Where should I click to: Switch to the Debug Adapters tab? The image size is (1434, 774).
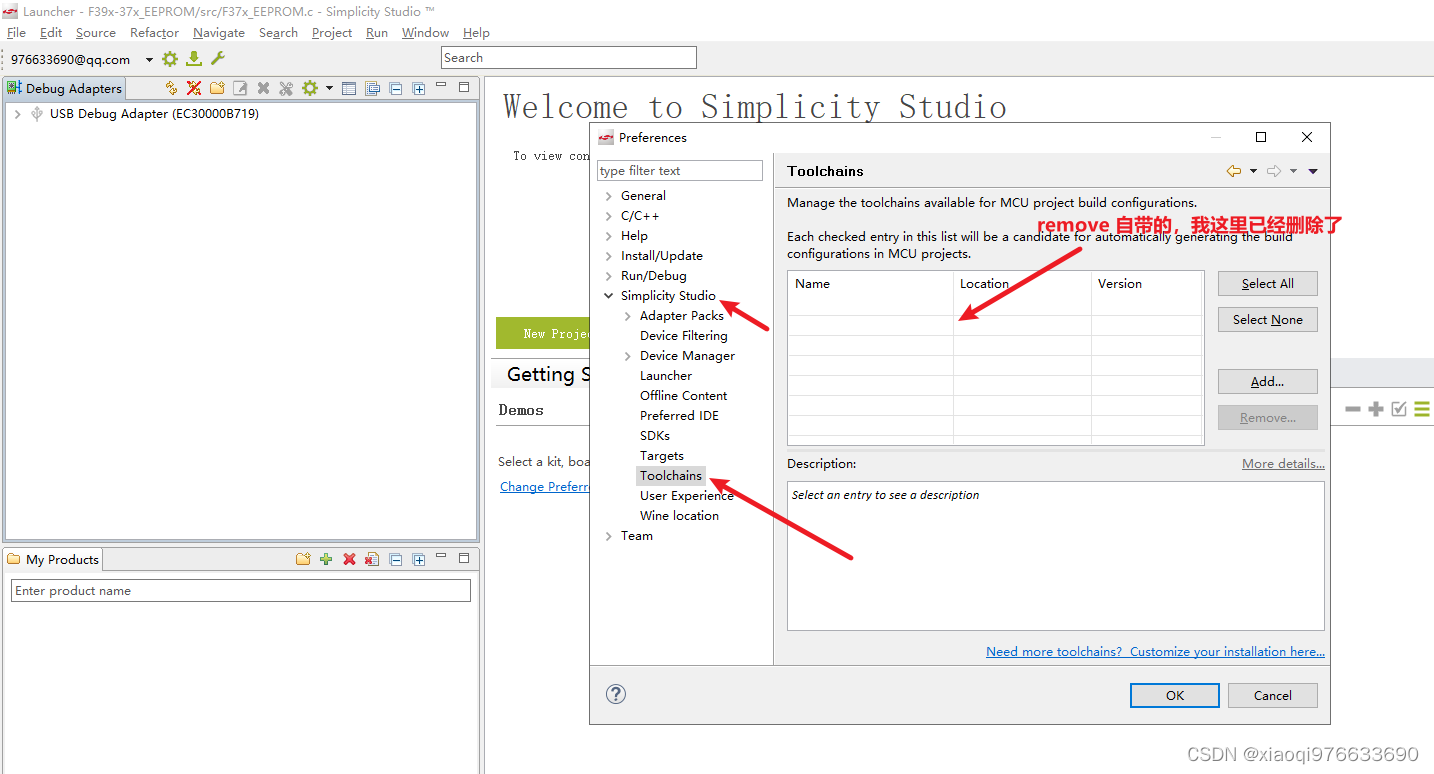click(65, 88)
